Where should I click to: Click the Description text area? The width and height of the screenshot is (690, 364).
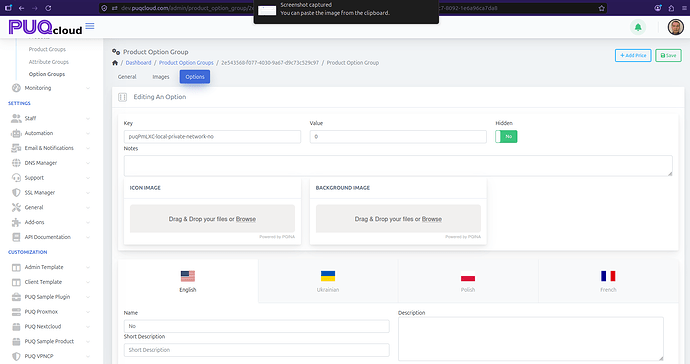pyautogui.click(x=531, y=339)
